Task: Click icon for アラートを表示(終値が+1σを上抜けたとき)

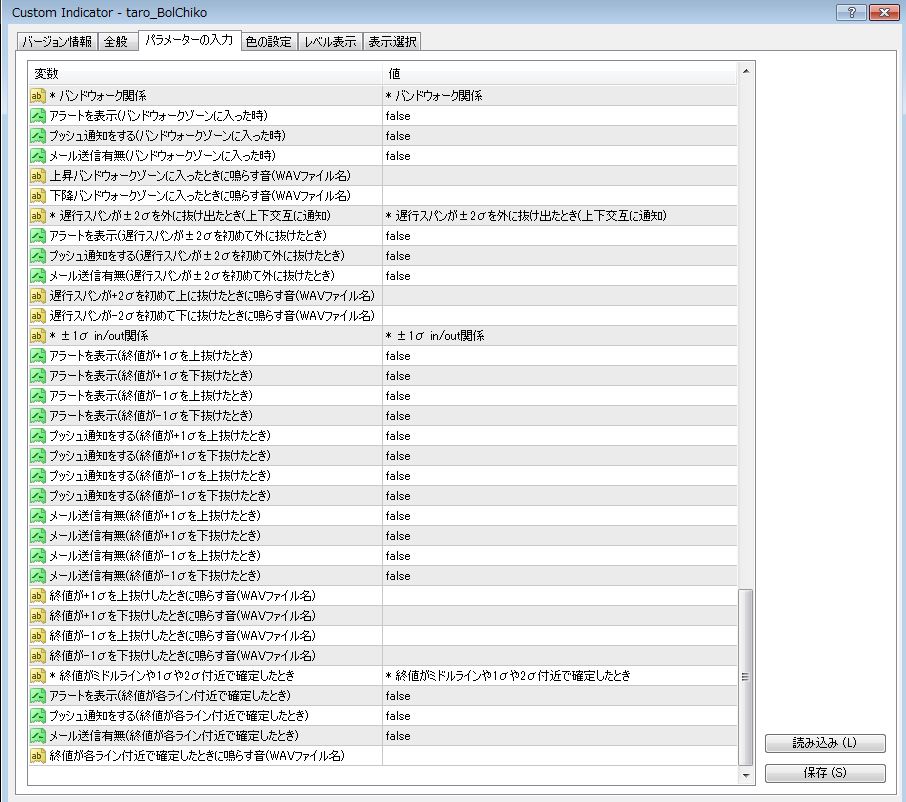Action: (38, 356)
